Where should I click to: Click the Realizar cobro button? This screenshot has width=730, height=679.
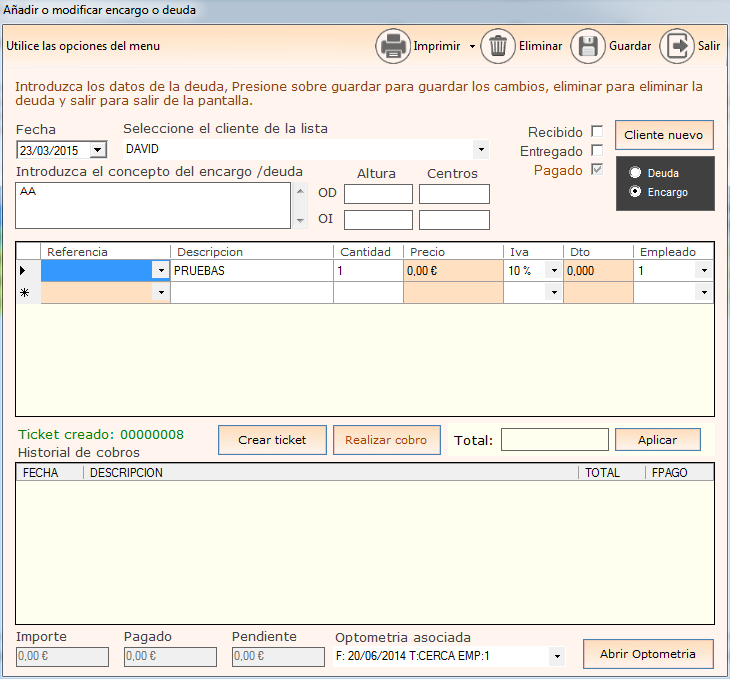386,440
